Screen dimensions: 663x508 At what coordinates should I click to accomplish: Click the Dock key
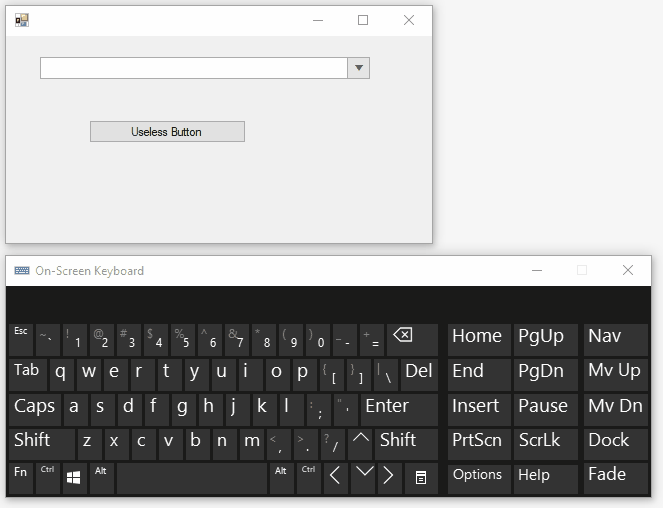click(x=616, y=444)
